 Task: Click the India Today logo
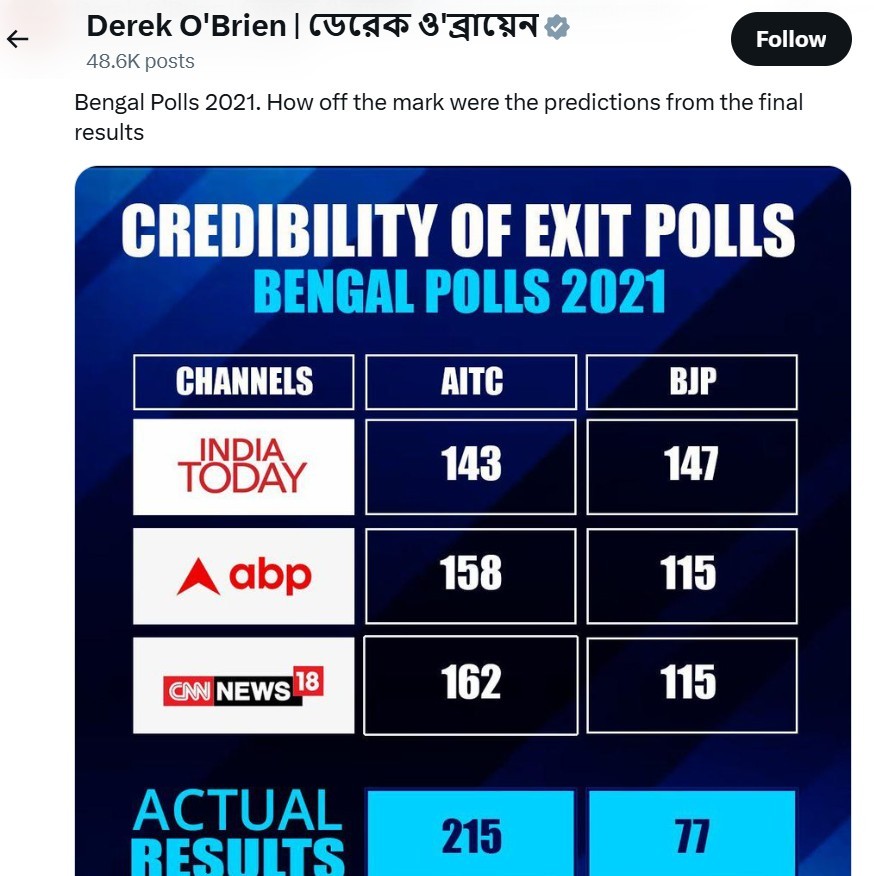pos(243,466)
